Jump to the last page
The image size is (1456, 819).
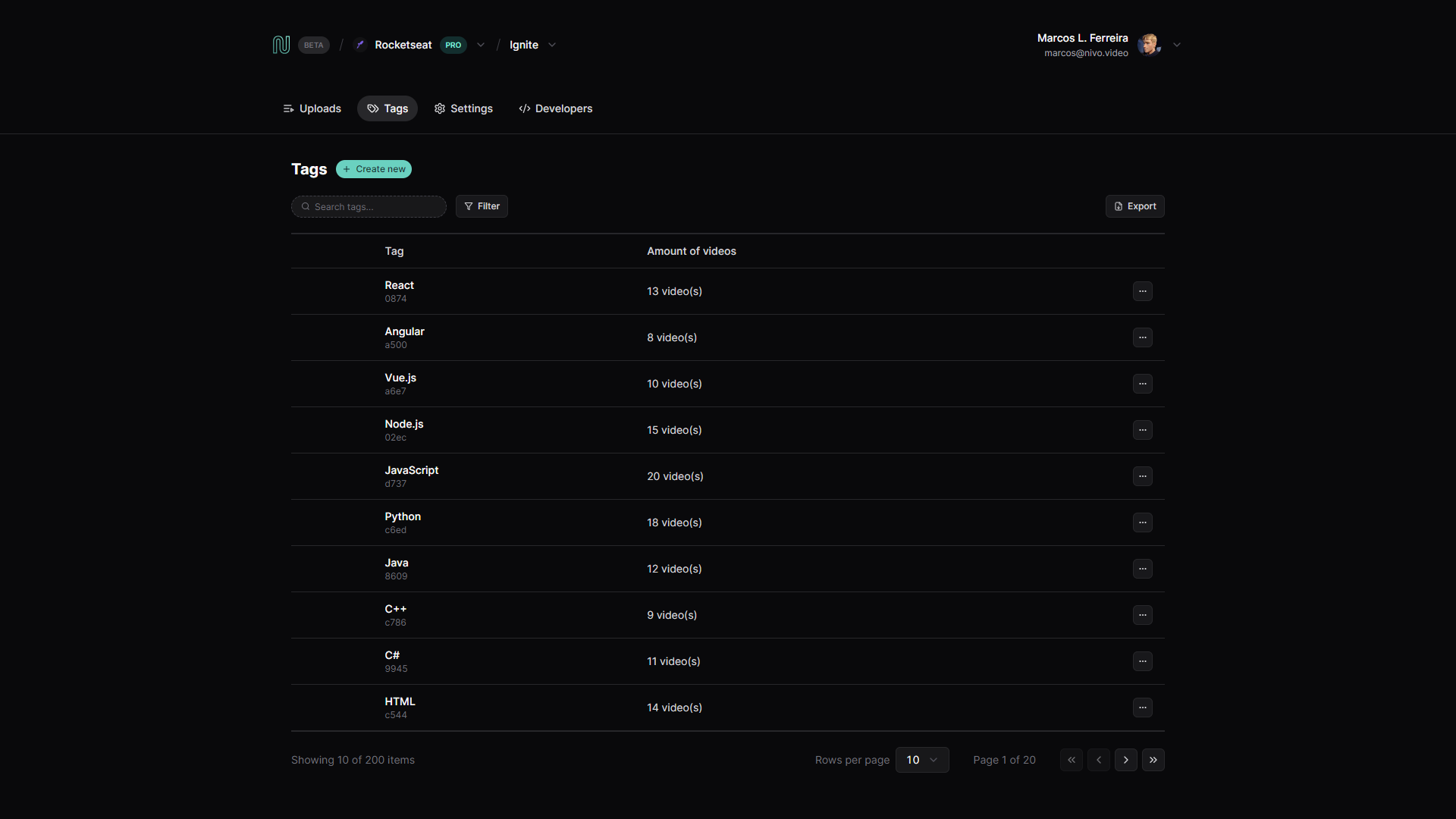(1153, 760)
